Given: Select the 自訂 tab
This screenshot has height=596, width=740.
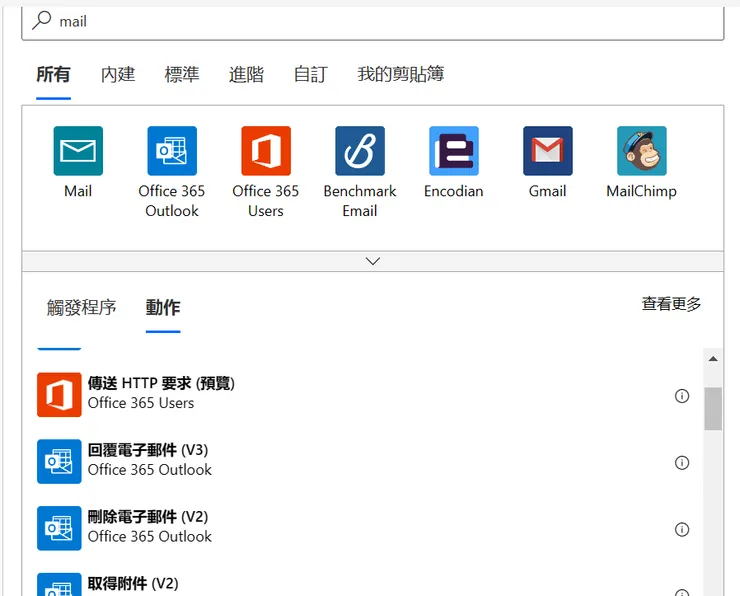Looking at the screenshot, I should point(310,75).
